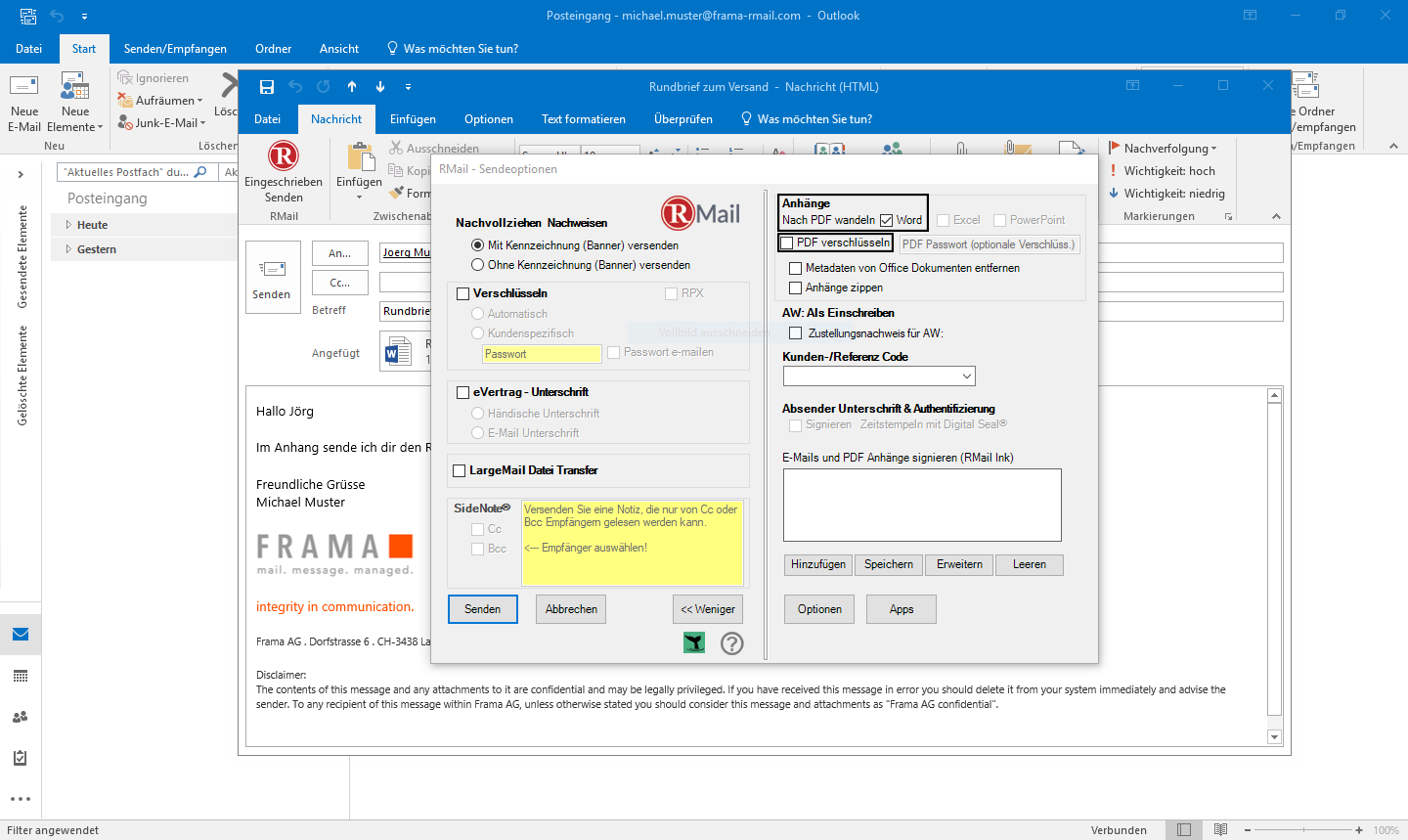Collapse the message ribbon with caret
This screenshot has width=1408, height=840.
click(x=1276, y=216)
